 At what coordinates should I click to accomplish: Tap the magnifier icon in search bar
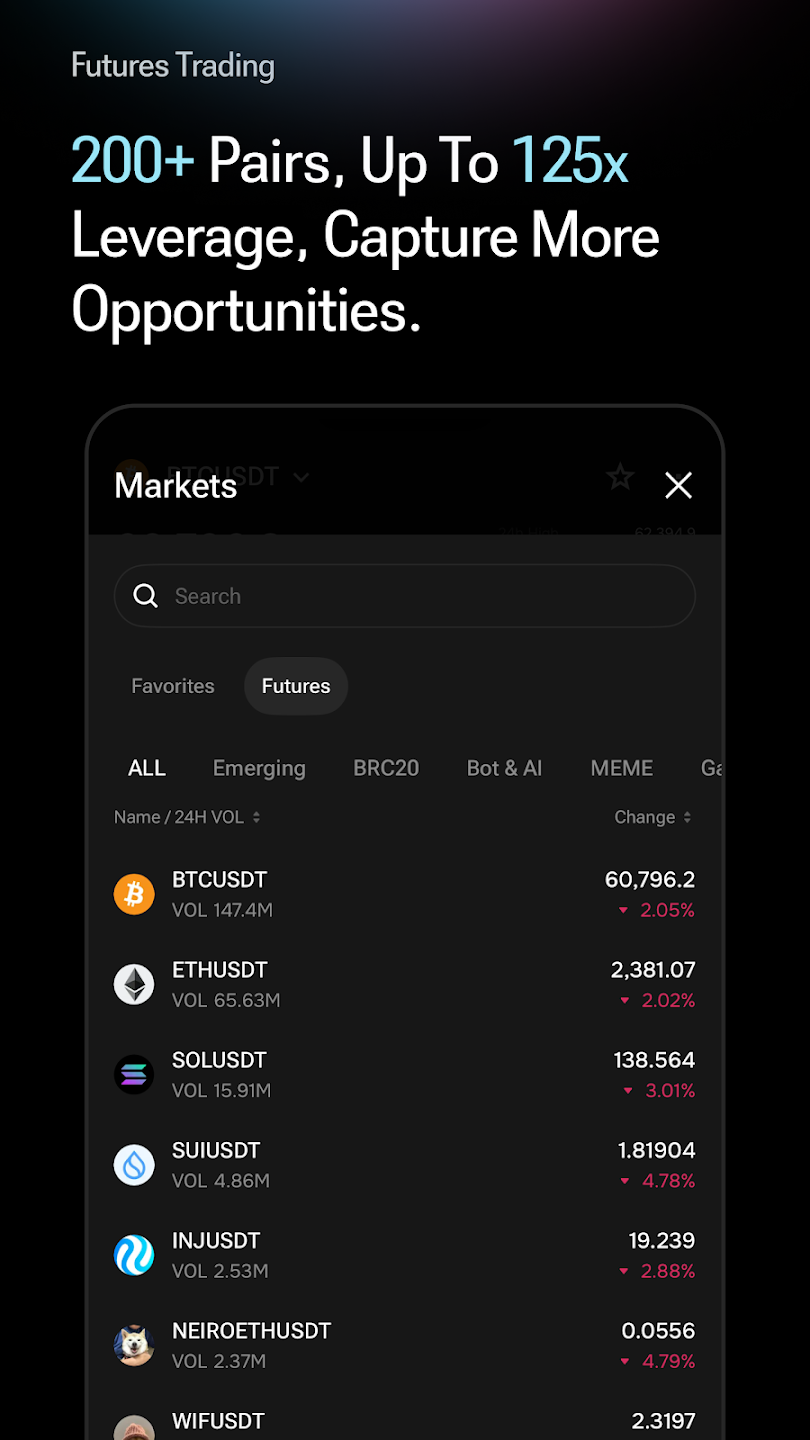[x=146, y=596]
